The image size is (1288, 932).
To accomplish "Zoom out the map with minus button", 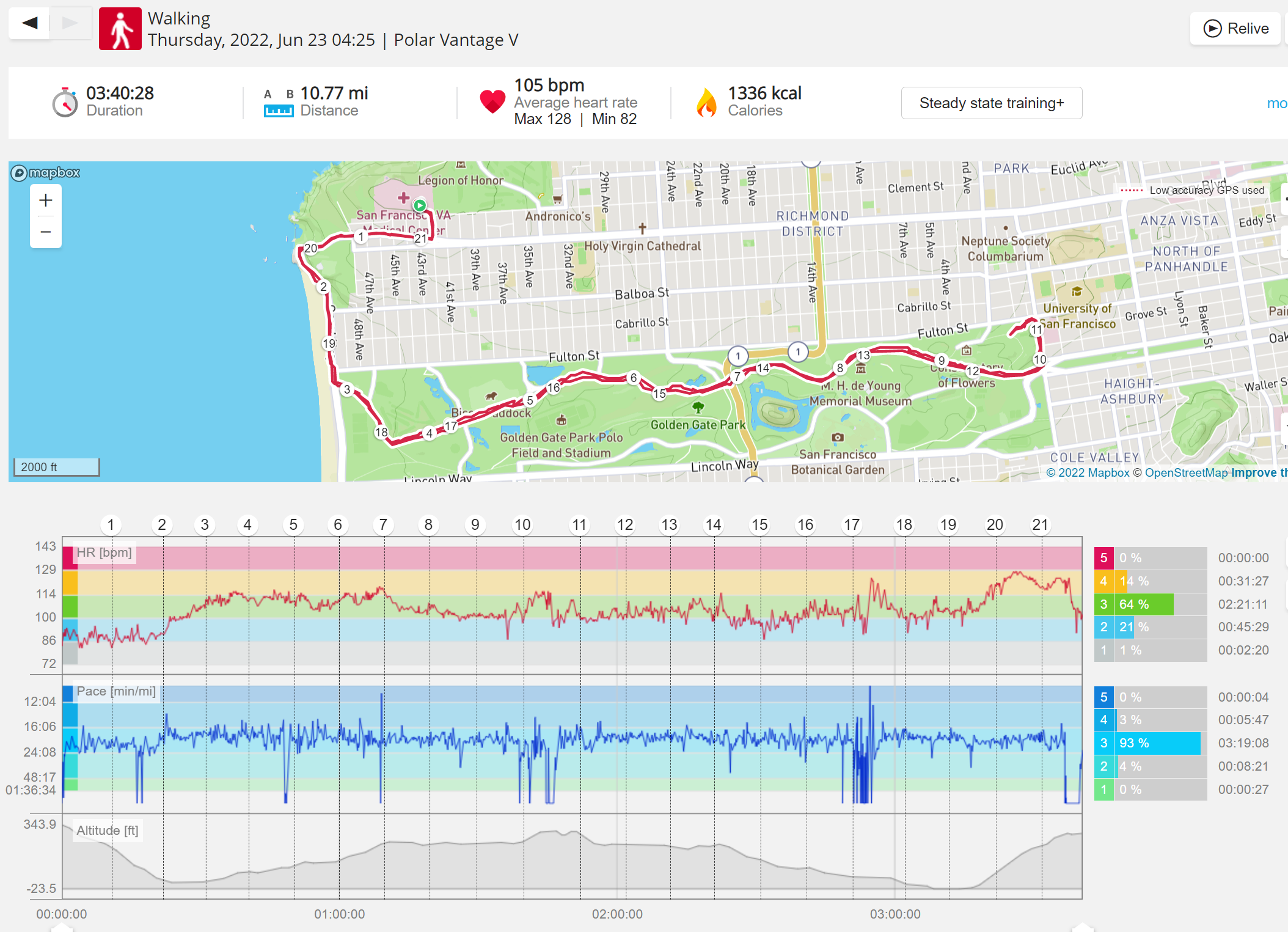I will 46,232.
